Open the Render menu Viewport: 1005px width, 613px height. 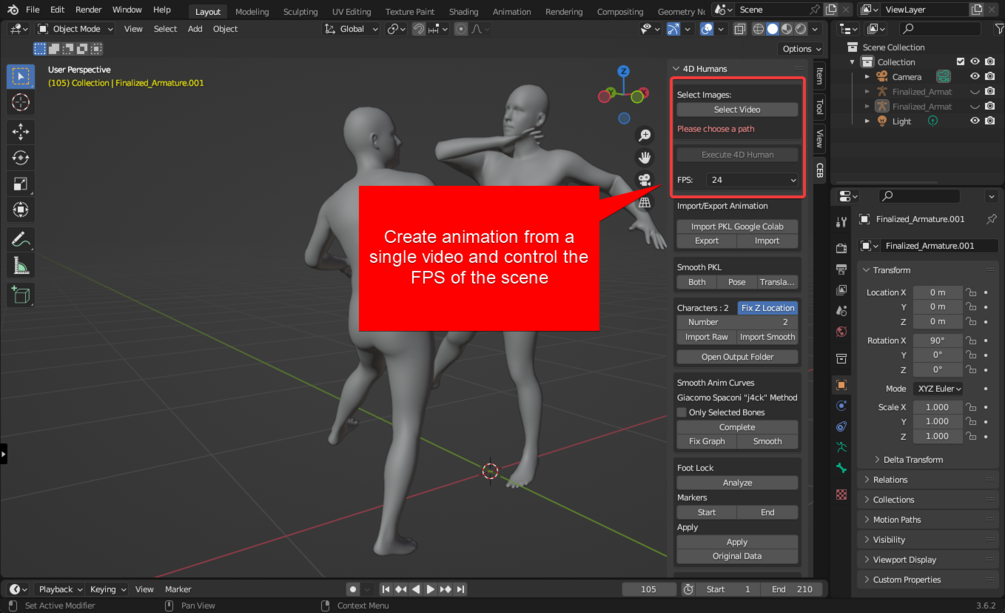point(88,10)
